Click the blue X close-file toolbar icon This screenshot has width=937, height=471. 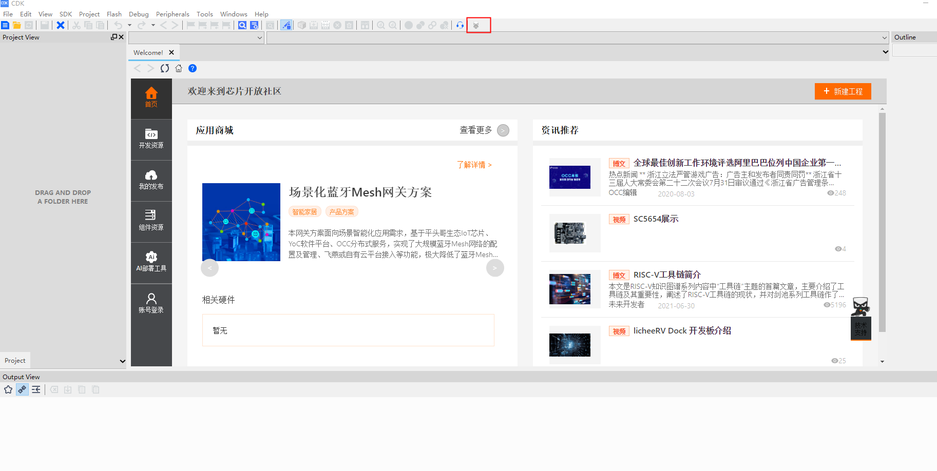point(60,25)
